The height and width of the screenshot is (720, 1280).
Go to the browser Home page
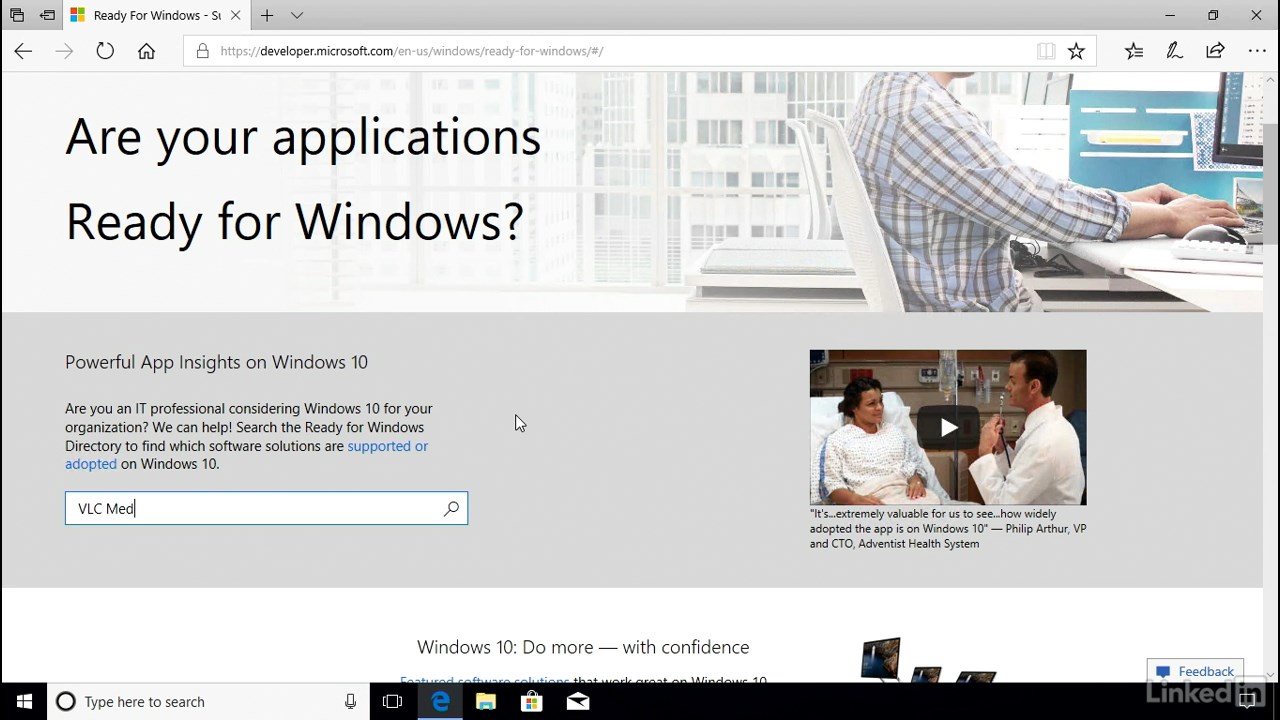tap(146, 51)
